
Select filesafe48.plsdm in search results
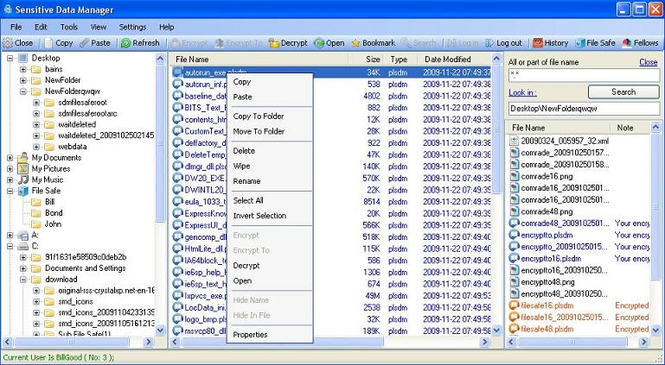tap(547, 329)
